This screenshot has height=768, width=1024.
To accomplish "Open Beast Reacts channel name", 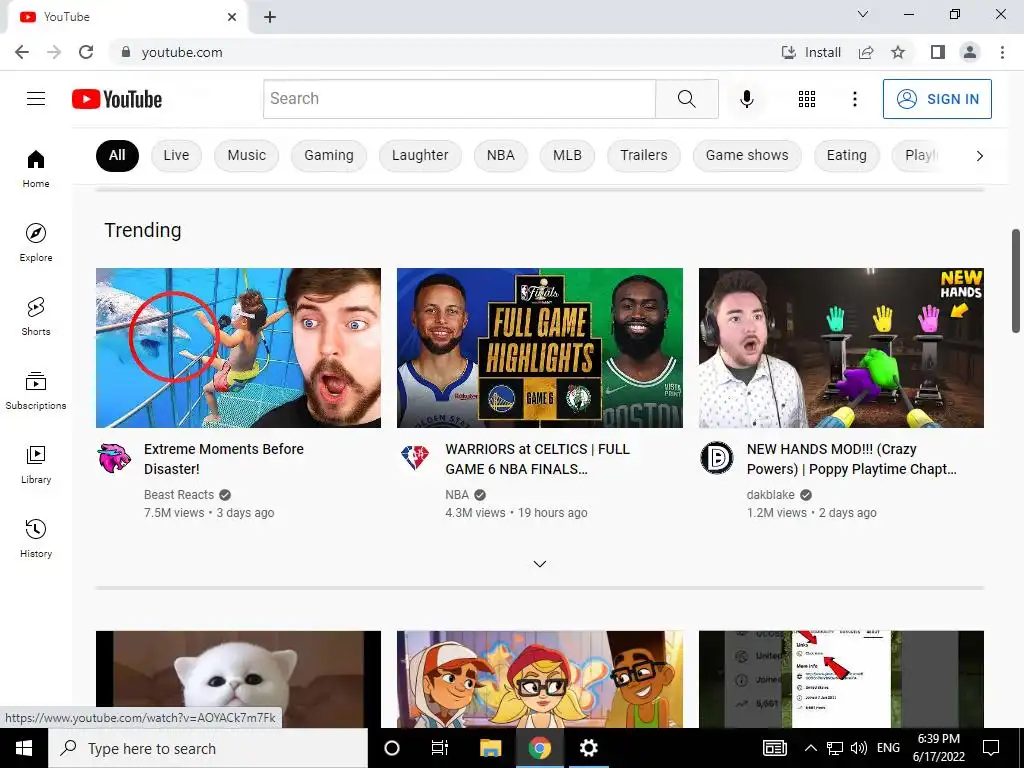I will 179,494.
